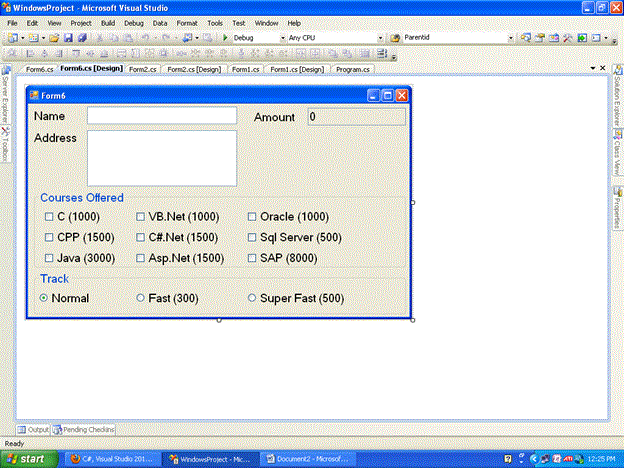Expand the New Project icon dropdown arrow
624x468 pixels.
22,38
